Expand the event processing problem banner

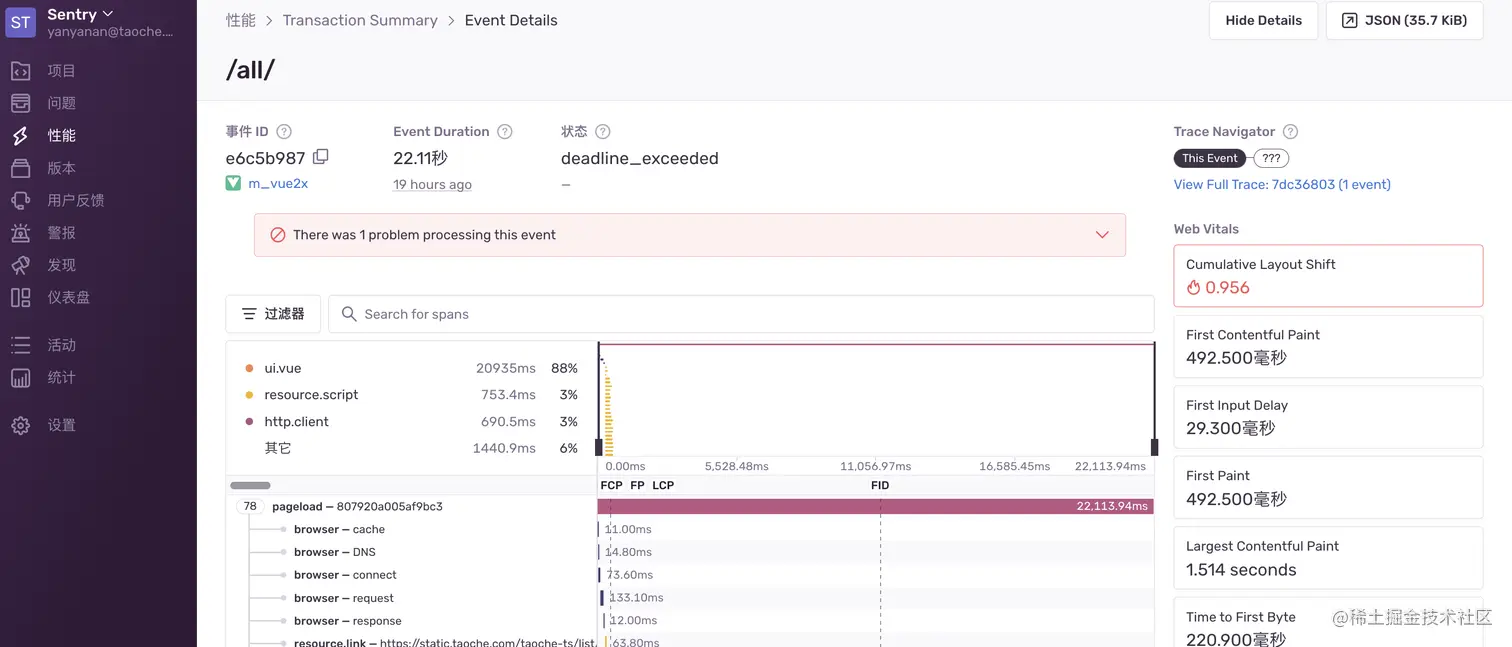coord(1102,235)
